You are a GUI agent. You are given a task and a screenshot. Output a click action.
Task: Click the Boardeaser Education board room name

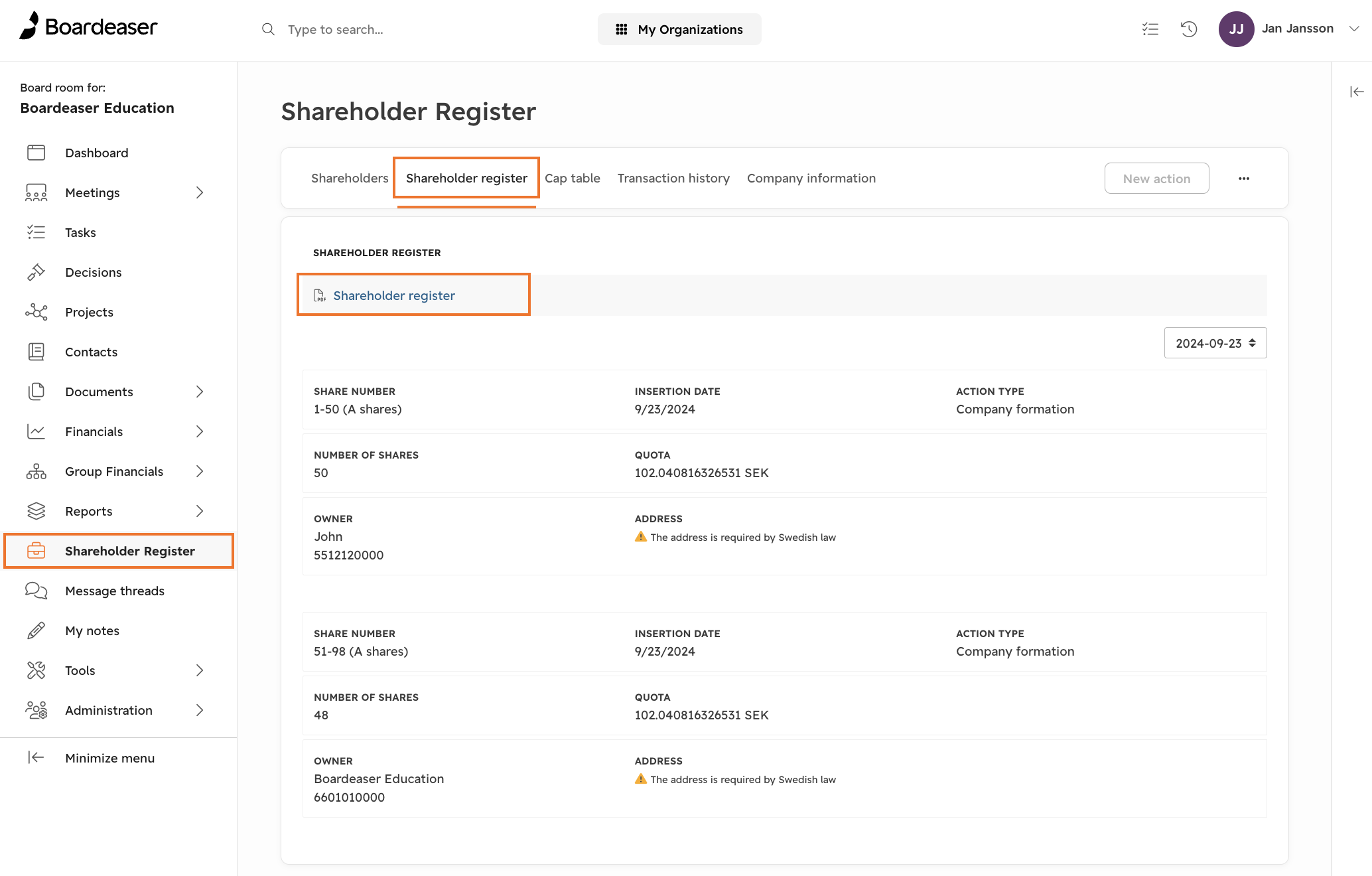97,108
